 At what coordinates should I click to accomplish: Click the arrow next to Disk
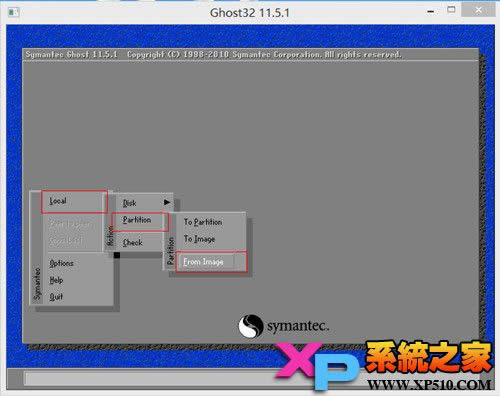point(167,202)
